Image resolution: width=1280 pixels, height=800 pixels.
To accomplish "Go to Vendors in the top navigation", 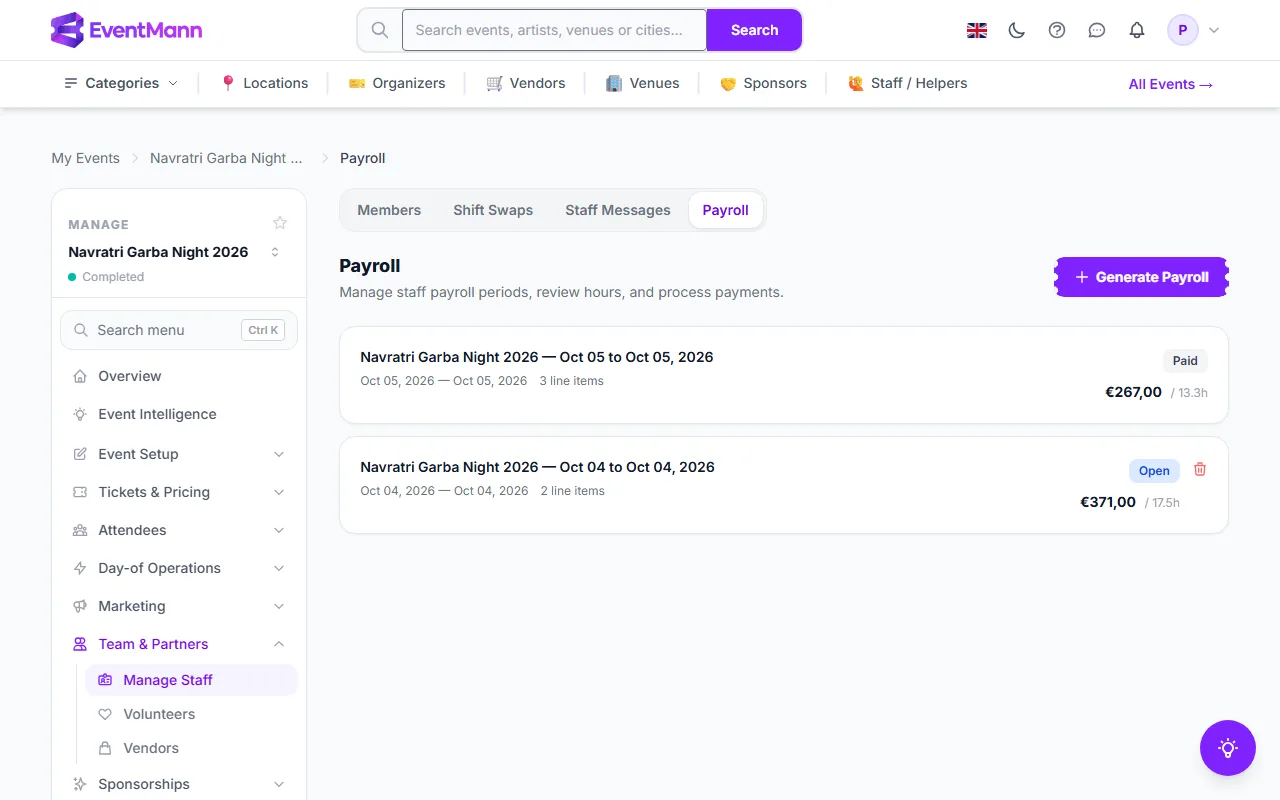I will coord(526,83).
